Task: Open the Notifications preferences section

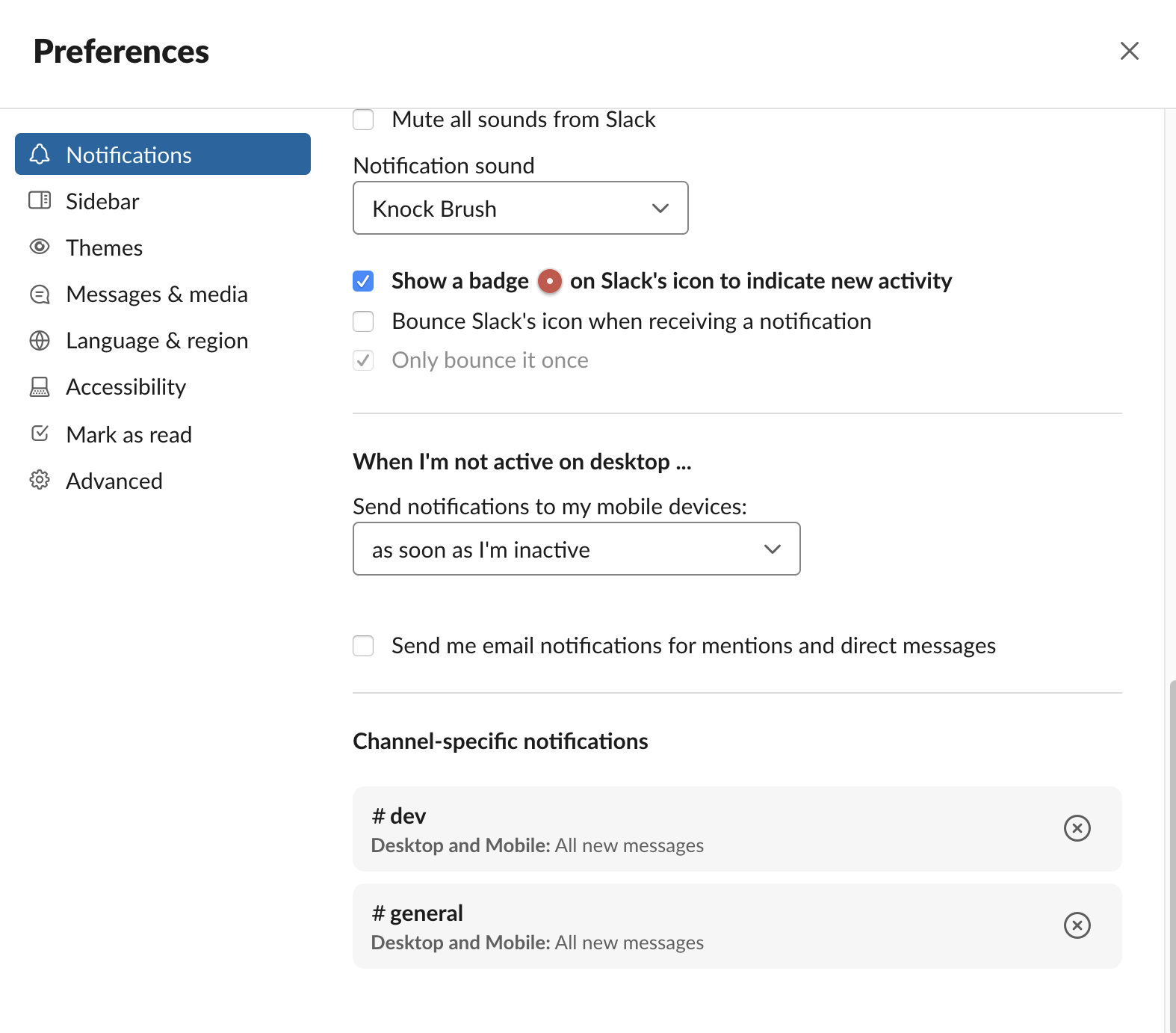Action: 163,154
